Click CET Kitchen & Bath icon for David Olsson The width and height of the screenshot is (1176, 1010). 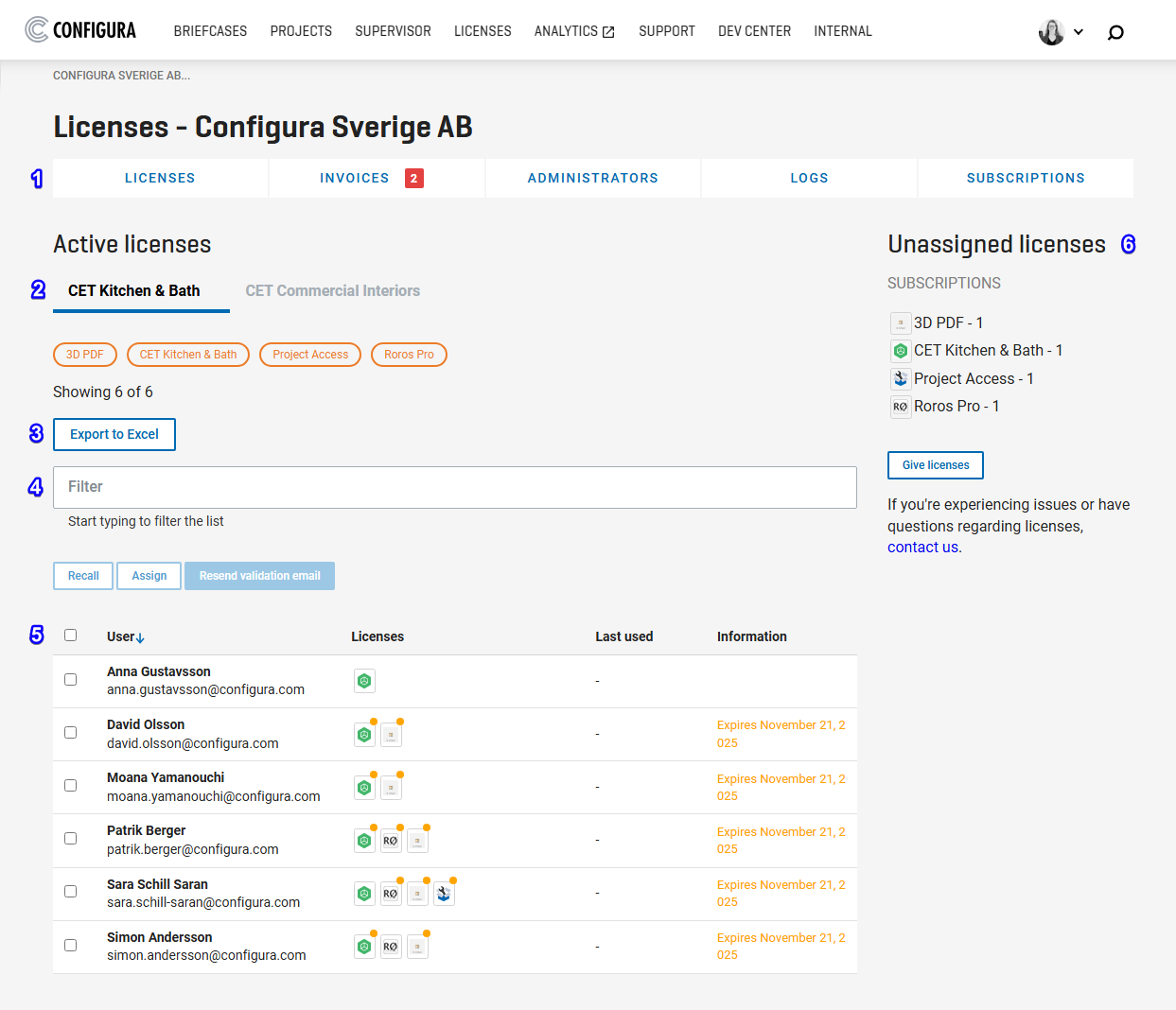coord(364,734)
